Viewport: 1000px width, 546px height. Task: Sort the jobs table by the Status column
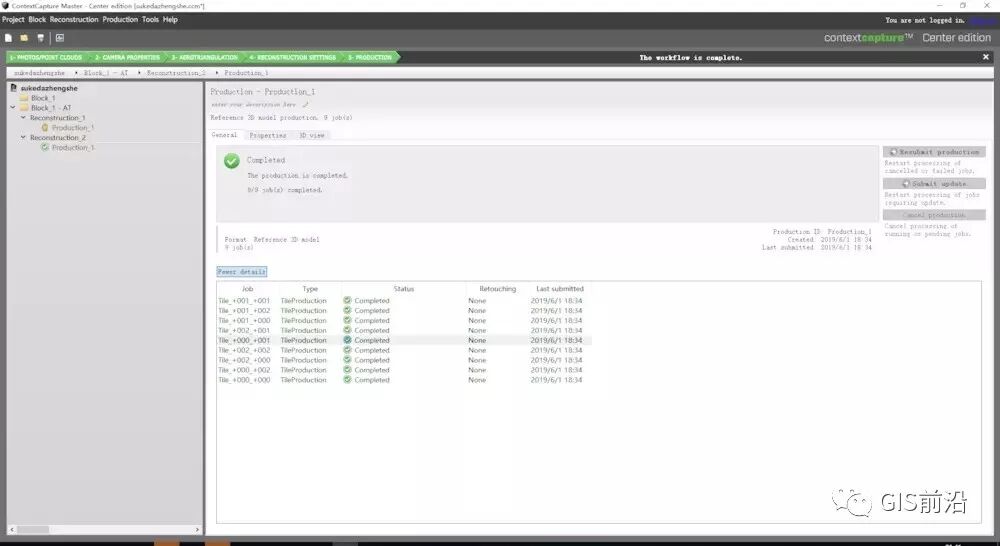tap(404, 289)
